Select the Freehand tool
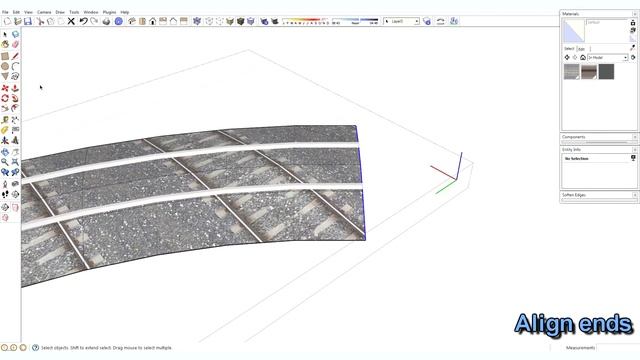640x360 pixels. coord(15,76)
